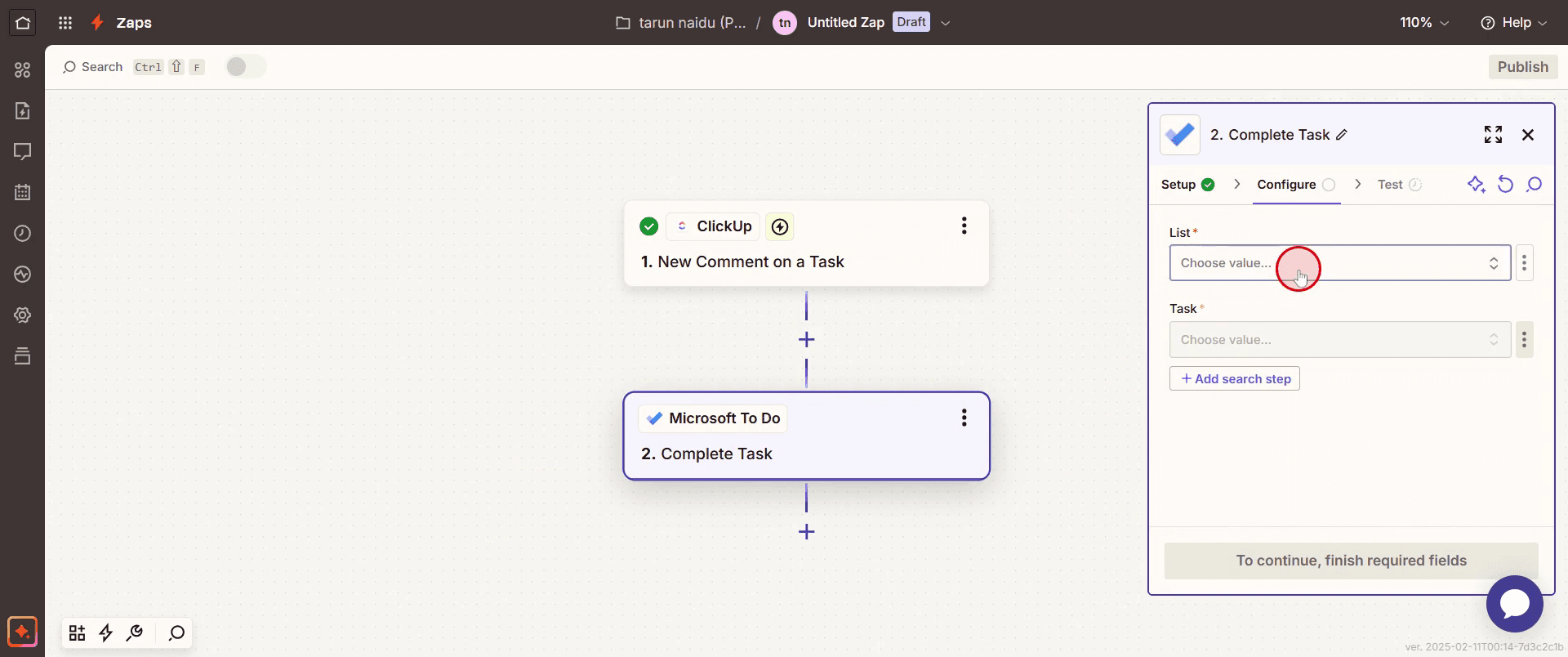Viewport: 1568px width, 657px height.
Task: Switch to the Test tab
Action: click(1399, 185)
